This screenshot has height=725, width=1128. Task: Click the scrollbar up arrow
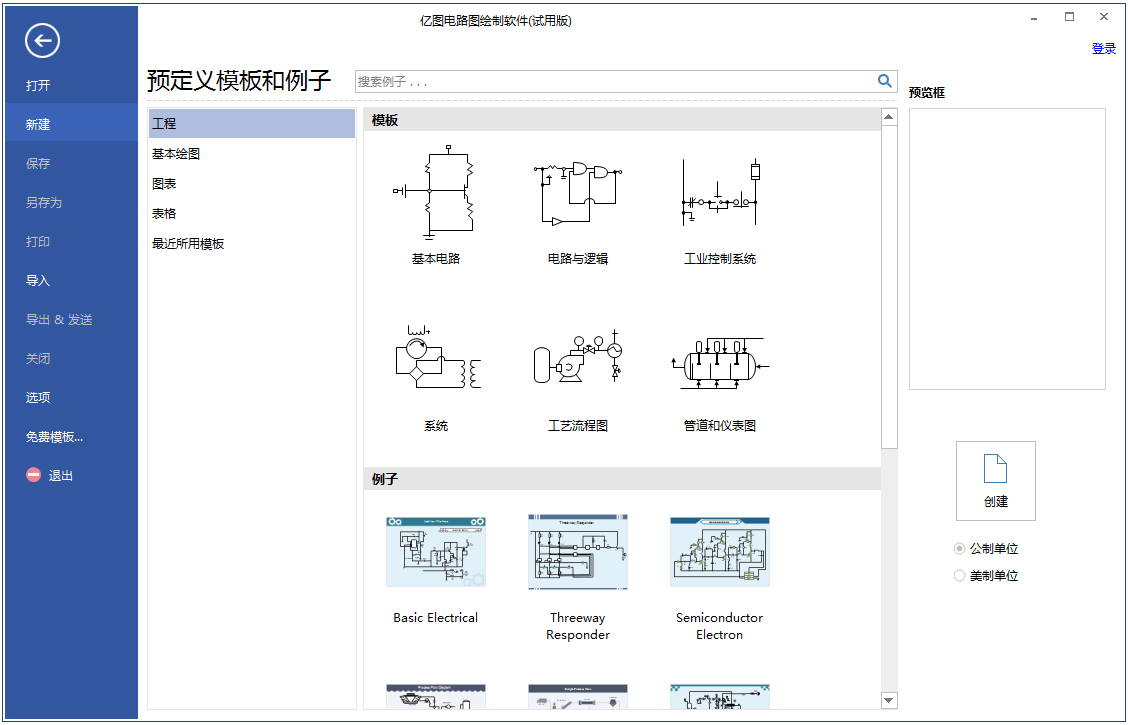pyautogui.click(x=889, y=117)
